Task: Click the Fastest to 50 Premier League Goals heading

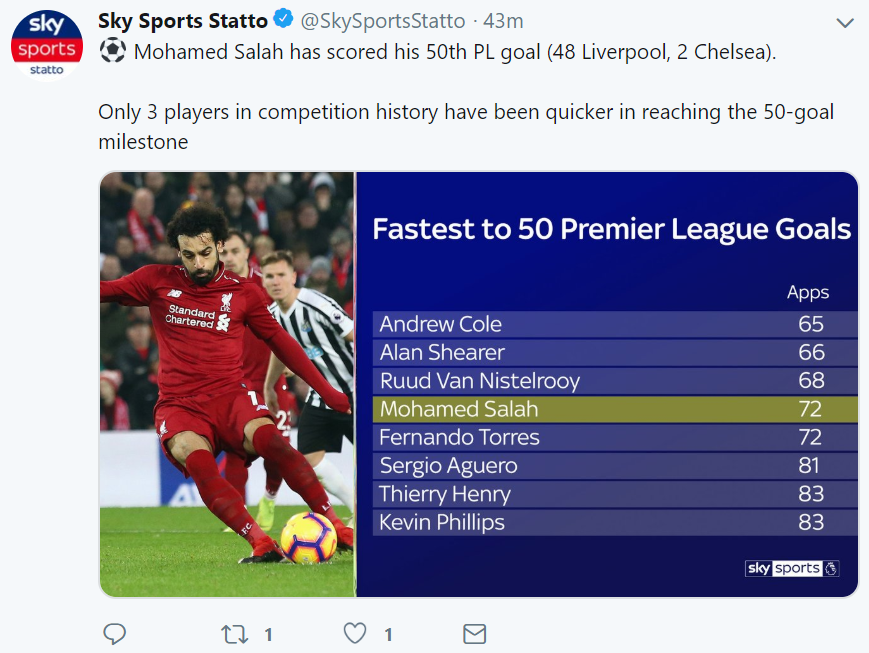Action: pyautogui.click(x=611, y=229)
